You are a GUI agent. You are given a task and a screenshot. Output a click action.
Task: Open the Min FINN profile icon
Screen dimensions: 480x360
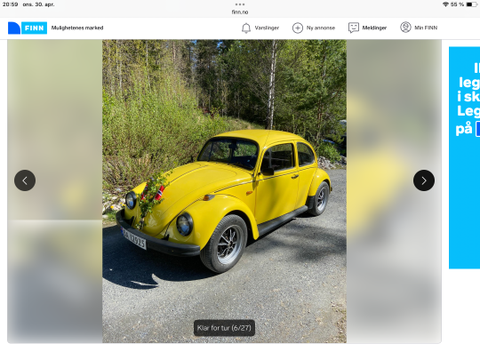click(406, 28)
